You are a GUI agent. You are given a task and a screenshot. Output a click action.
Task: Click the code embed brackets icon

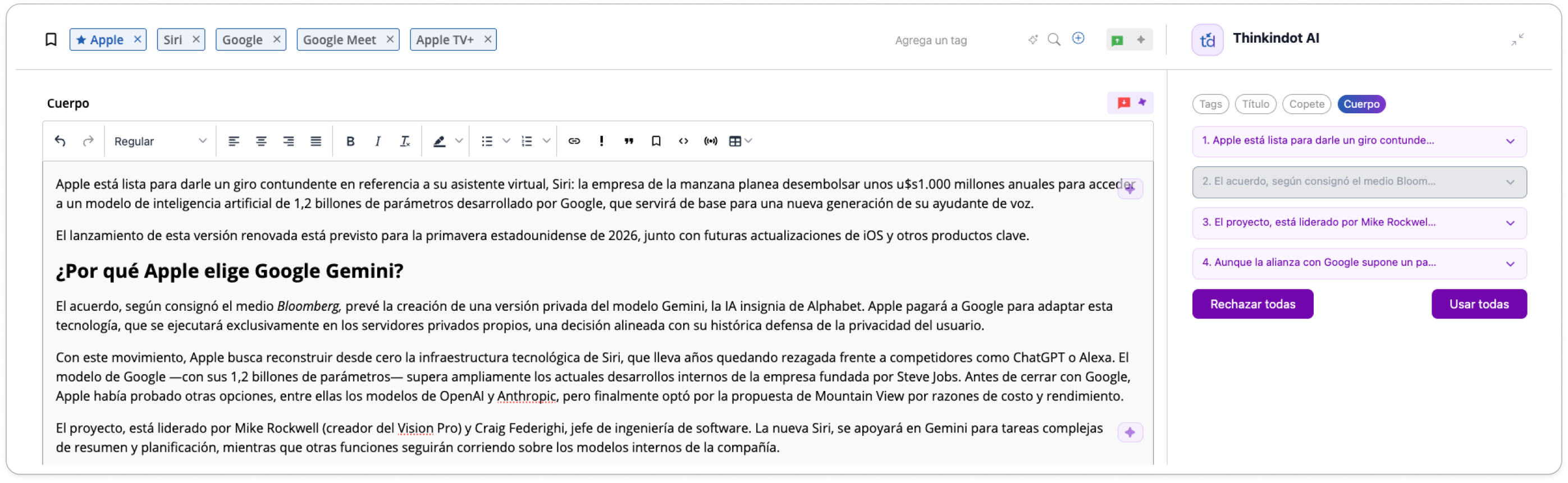(684, 141)
